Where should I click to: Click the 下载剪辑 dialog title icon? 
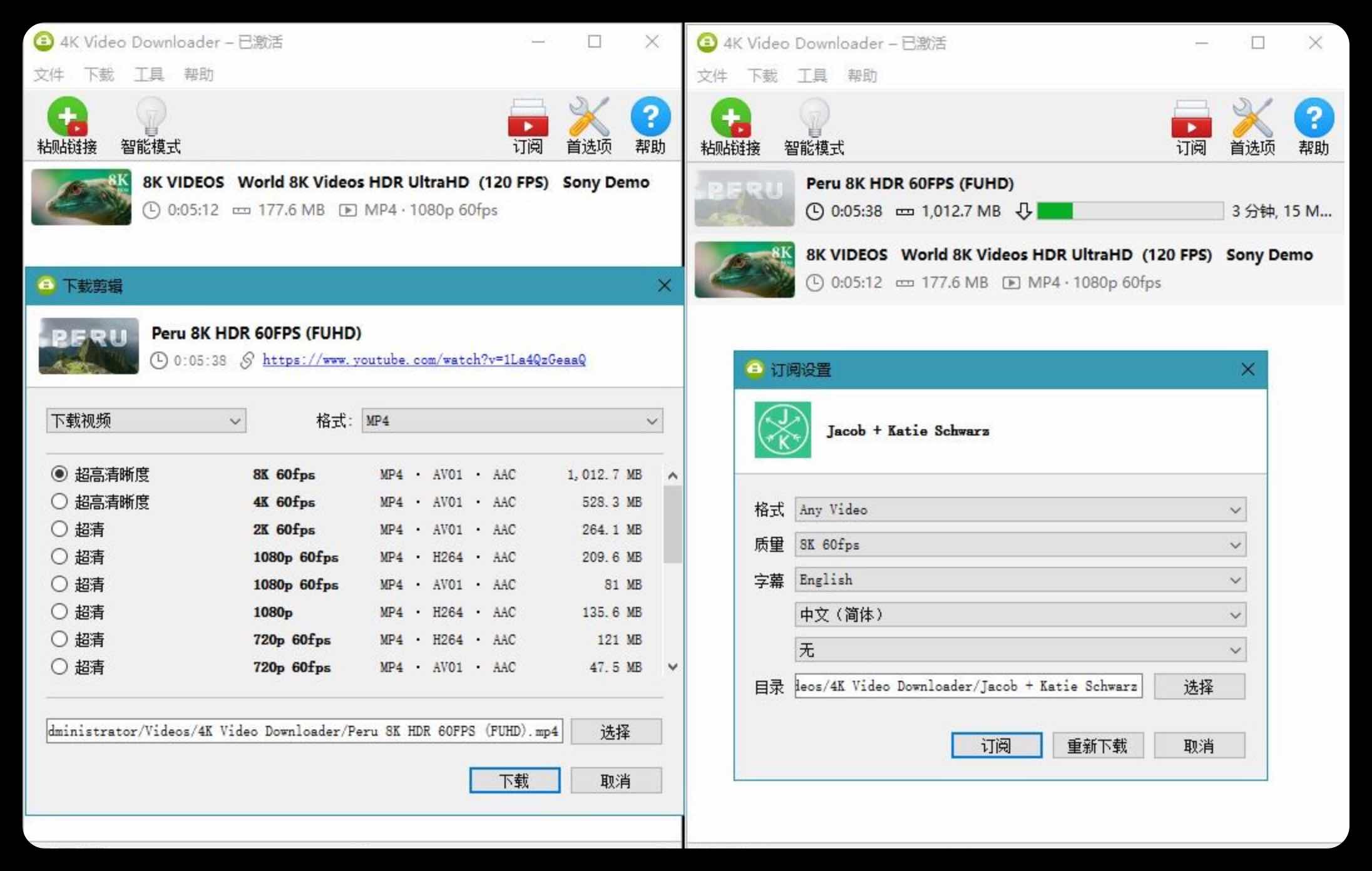(x=46, y=285)
